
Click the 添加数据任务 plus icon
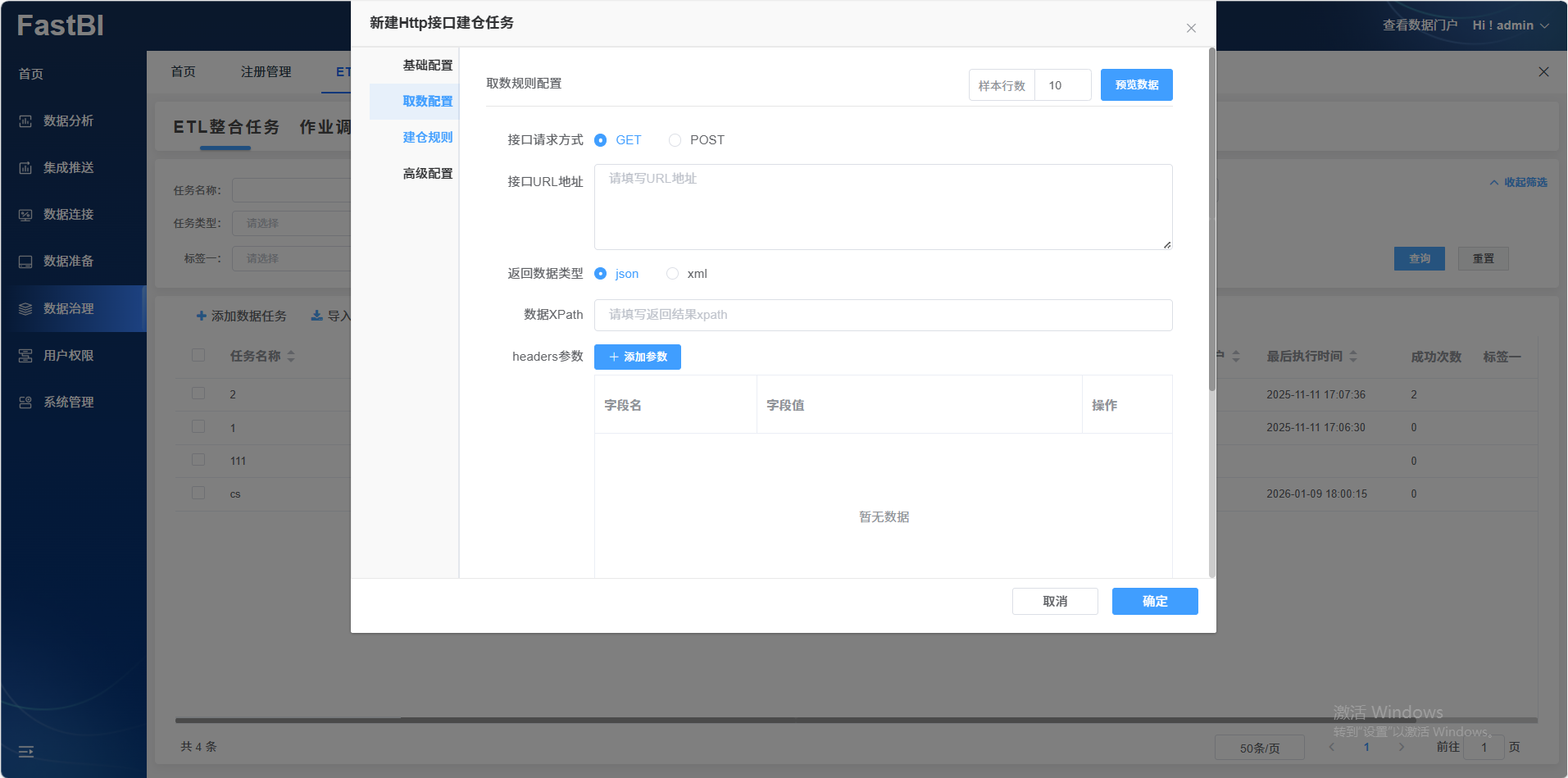coord(201,315)
